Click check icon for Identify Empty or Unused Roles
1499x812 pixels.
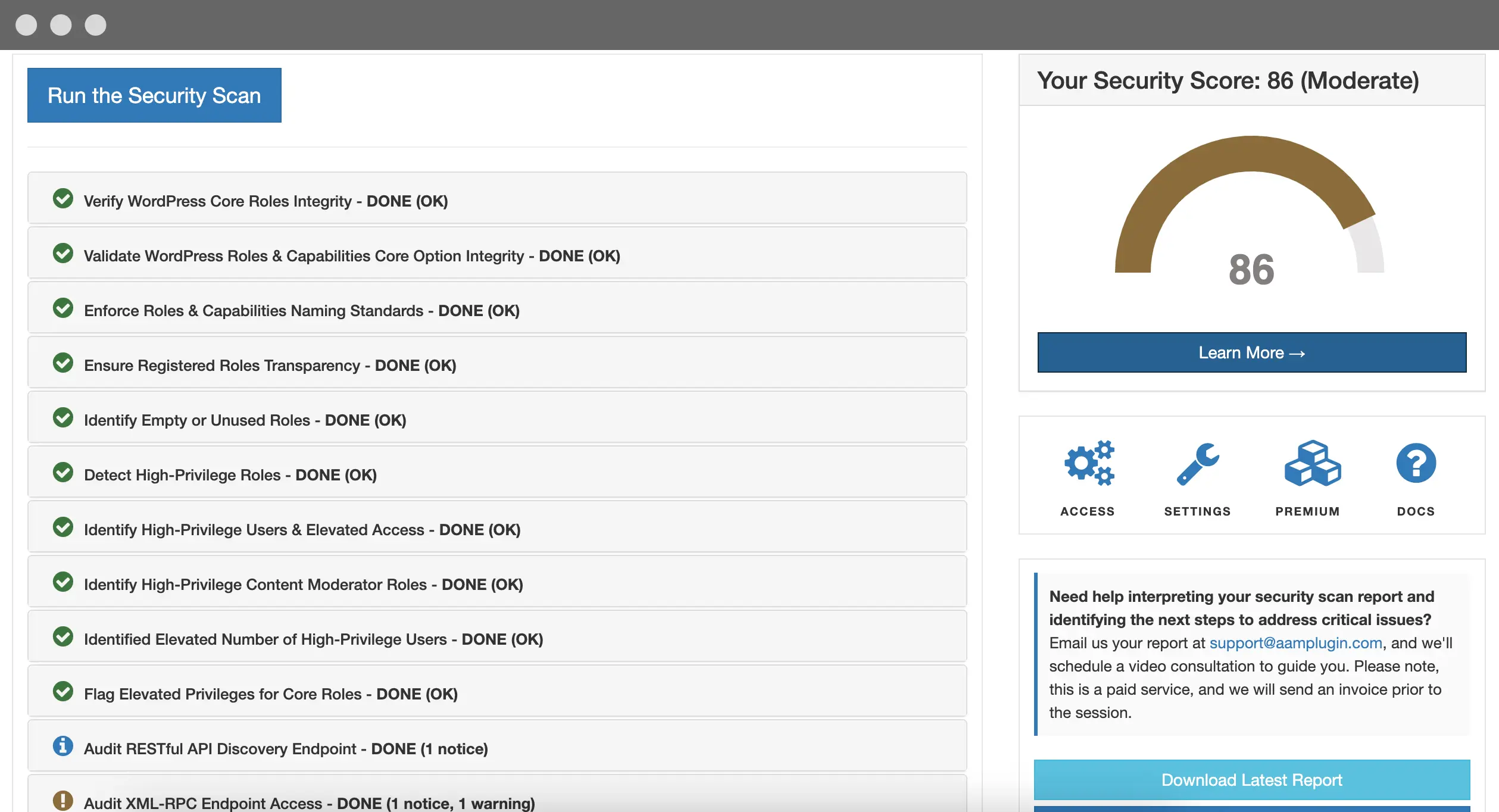(x=63, y=417)
